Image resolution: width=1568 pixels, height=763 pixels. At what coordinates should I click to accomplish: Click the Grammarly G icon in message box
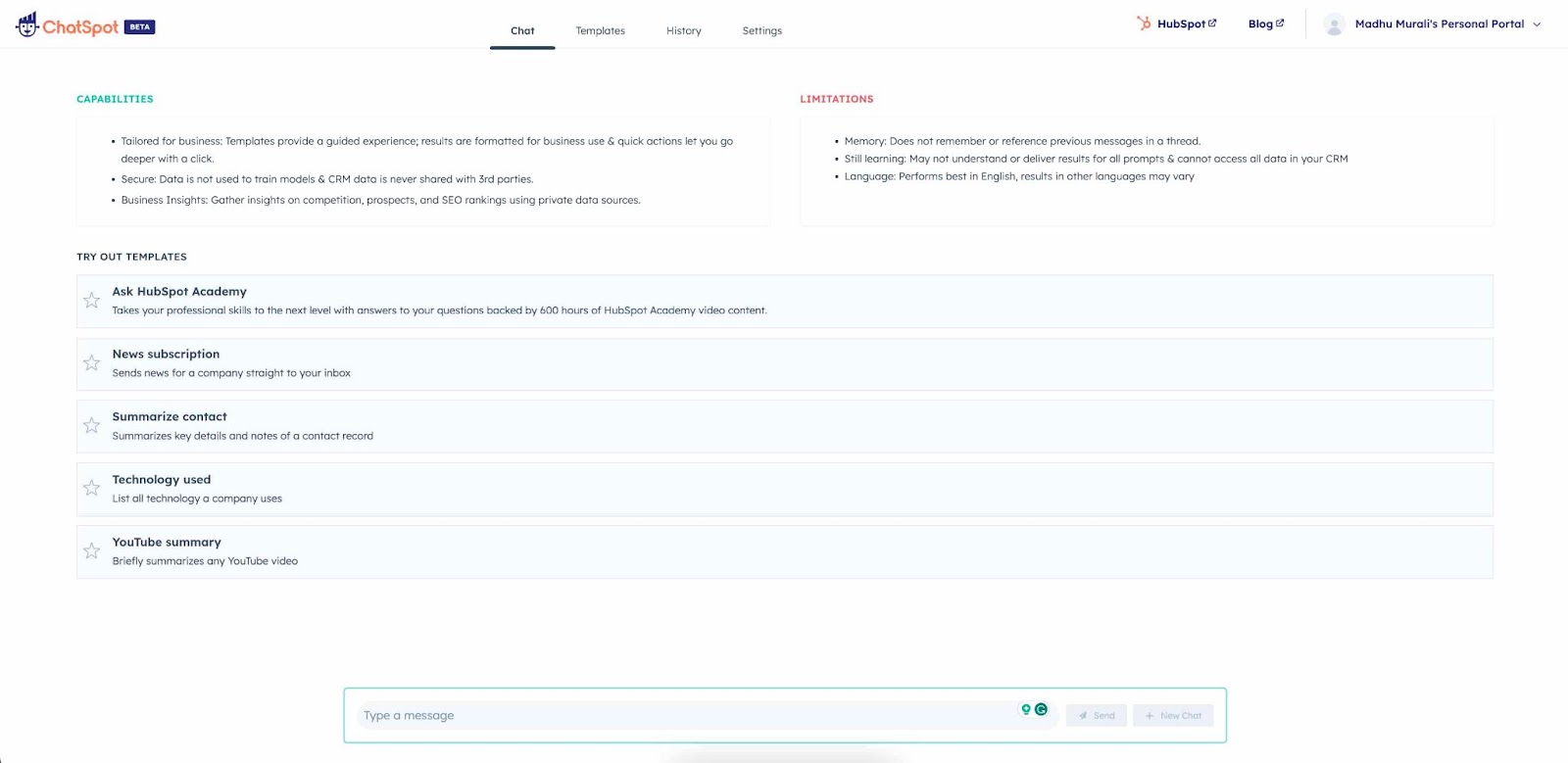(1041, 709)
